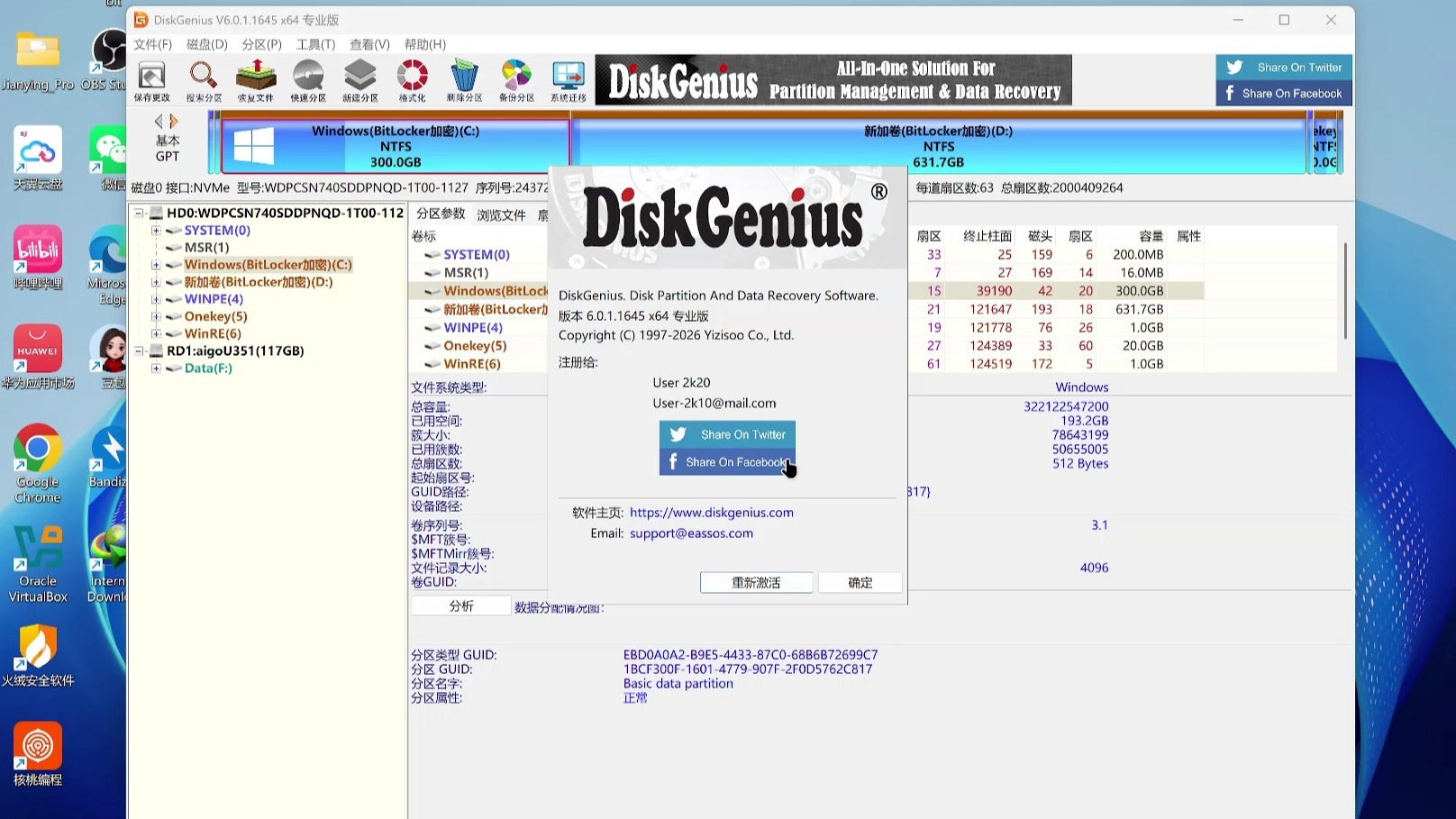This screenshot has width=1456, height=819.
Task: Expand the 新加卷(BitLocker加密)(D:) tree node
Action: (x=156, y=282)
